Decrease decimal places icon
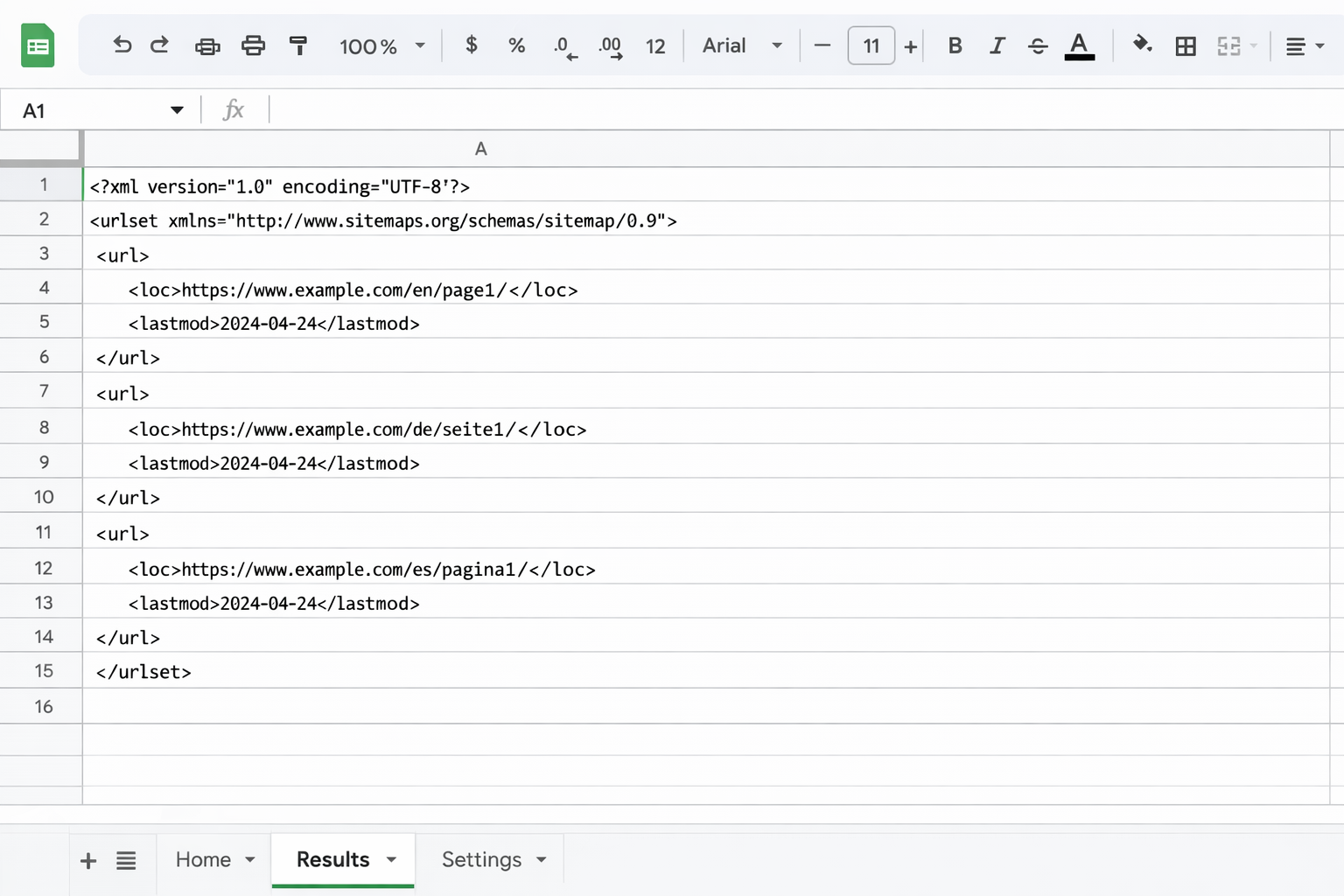 pyautogui.click(x=564, y=45)
